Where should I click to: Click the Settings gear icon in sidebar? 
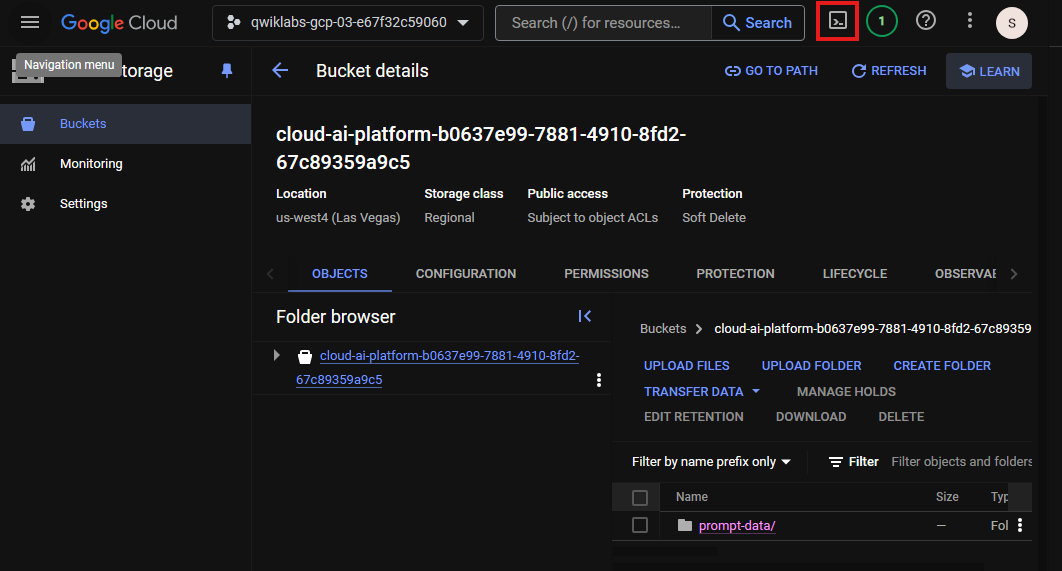click(x=28, y=204)
